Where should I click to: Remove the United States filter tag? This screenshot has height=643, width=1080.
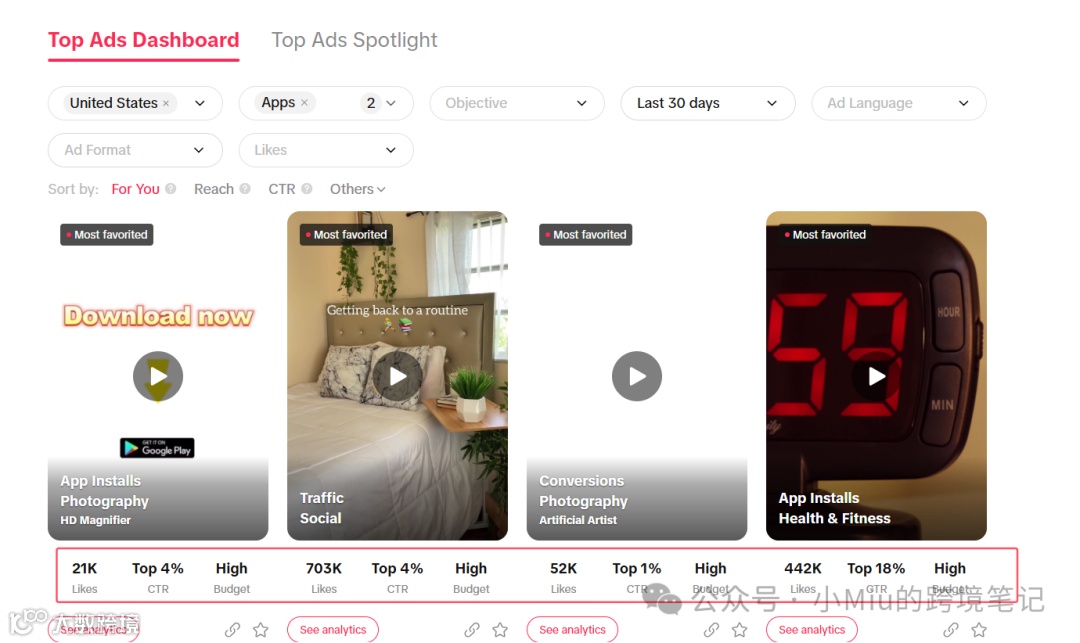(166, 103)
